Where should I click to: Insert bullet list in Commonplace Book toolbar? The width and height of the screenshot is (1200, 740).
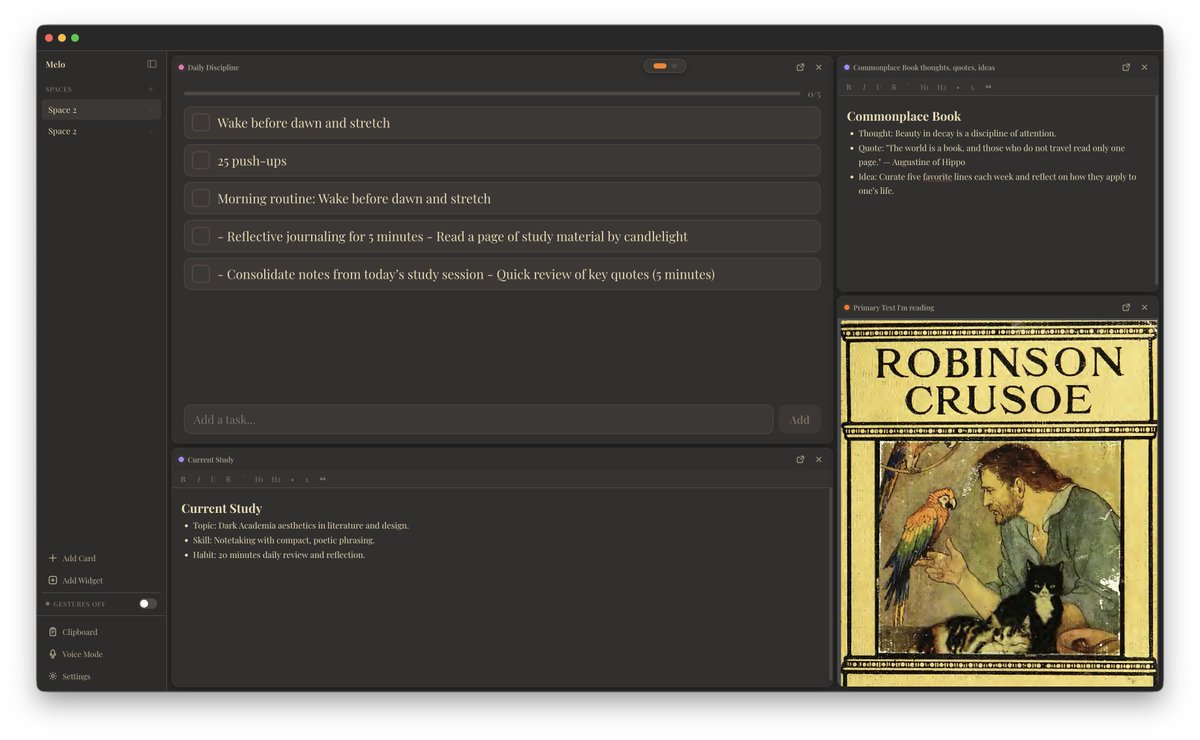958,87
